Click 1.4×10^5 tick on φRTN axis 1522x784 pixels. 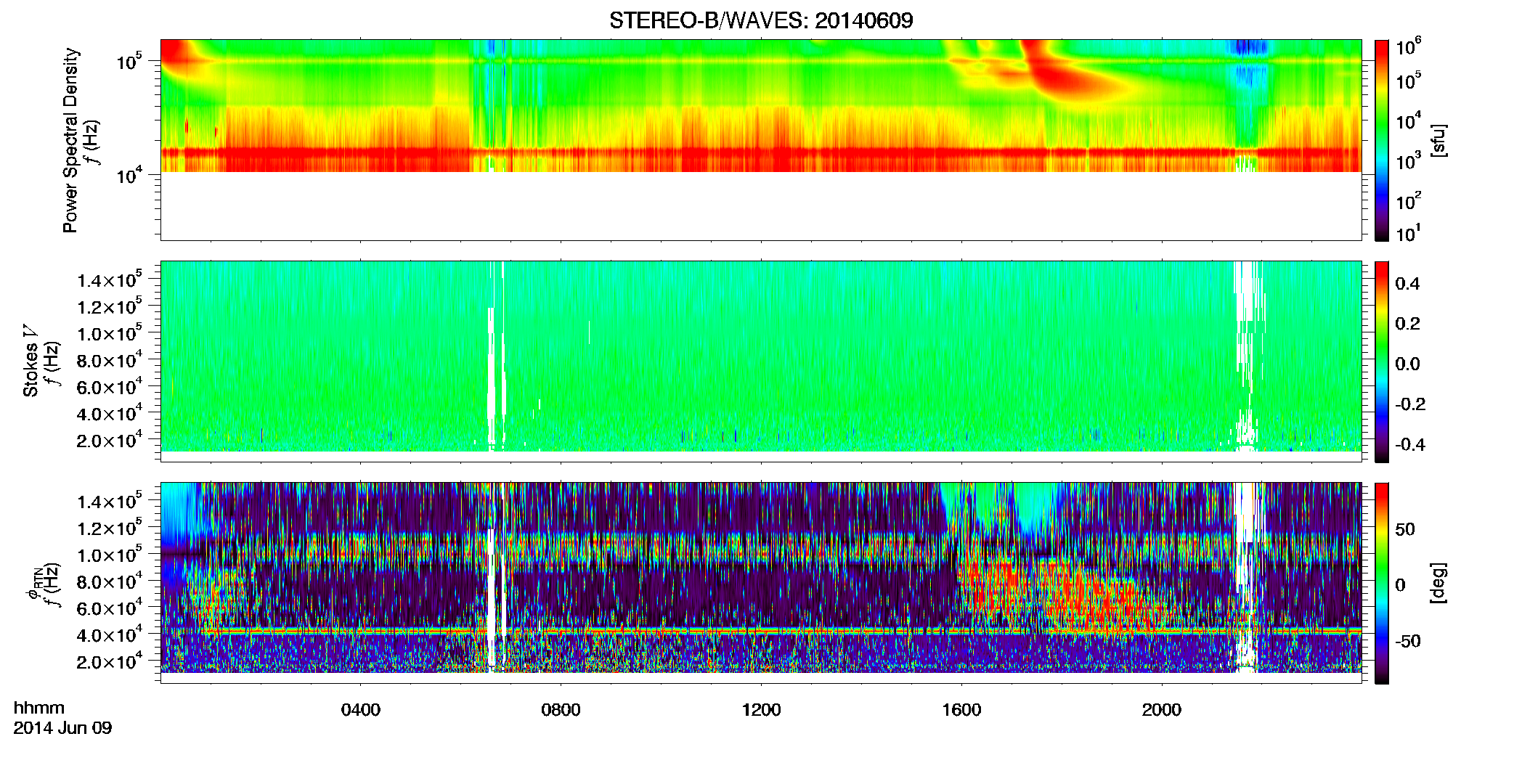point(109,501)
